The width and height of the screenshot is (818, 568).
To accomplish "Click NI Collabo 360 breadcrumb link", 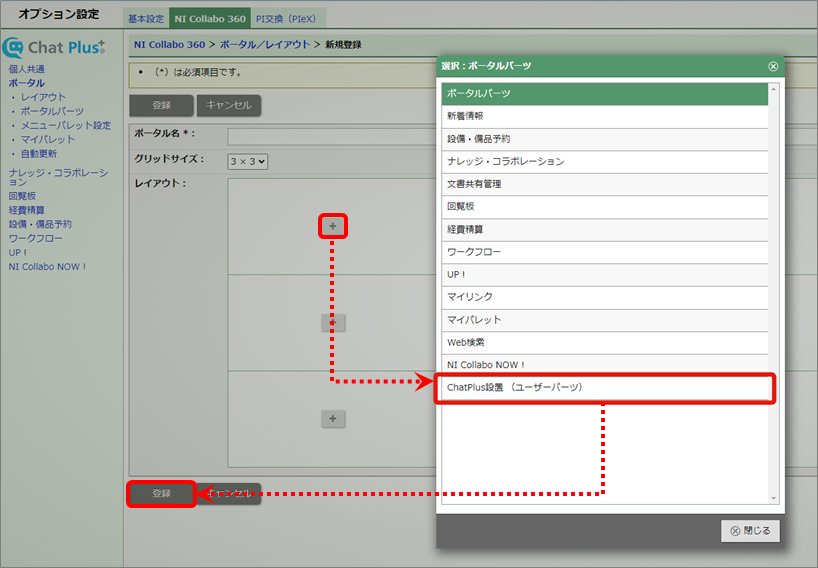I will [169, 45].
